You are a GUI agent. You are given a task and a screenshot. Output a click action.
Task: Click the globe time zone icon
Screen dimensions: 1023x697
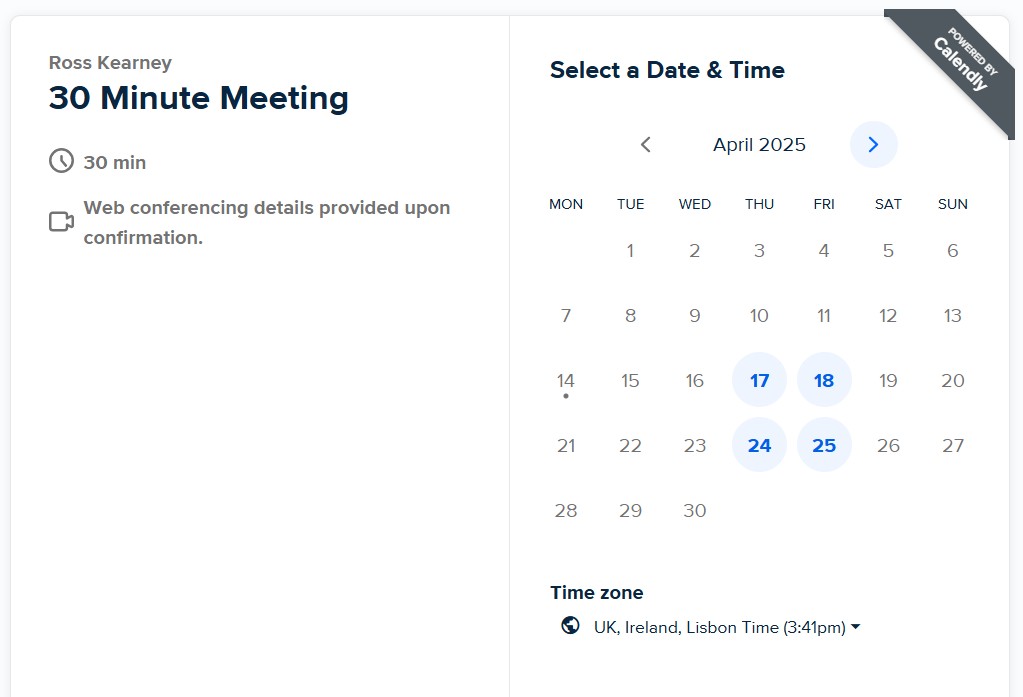(570, 626)
